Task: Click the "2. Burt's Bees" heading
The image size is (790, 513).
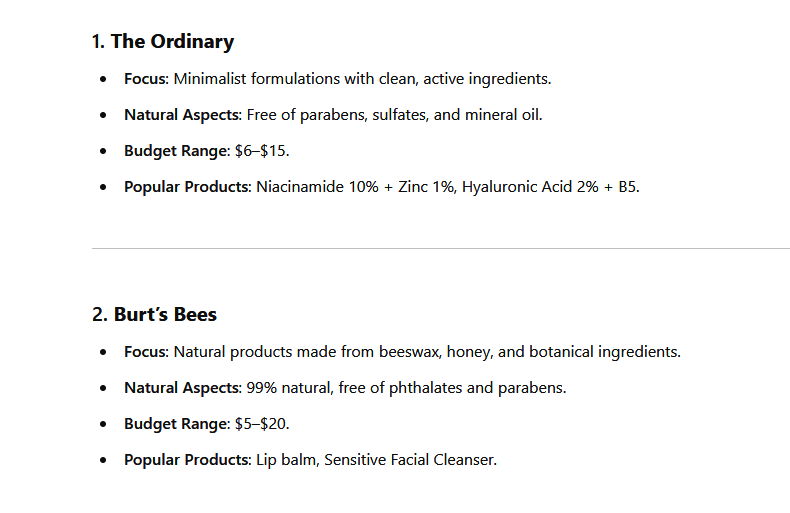Action: pos(154,315)
